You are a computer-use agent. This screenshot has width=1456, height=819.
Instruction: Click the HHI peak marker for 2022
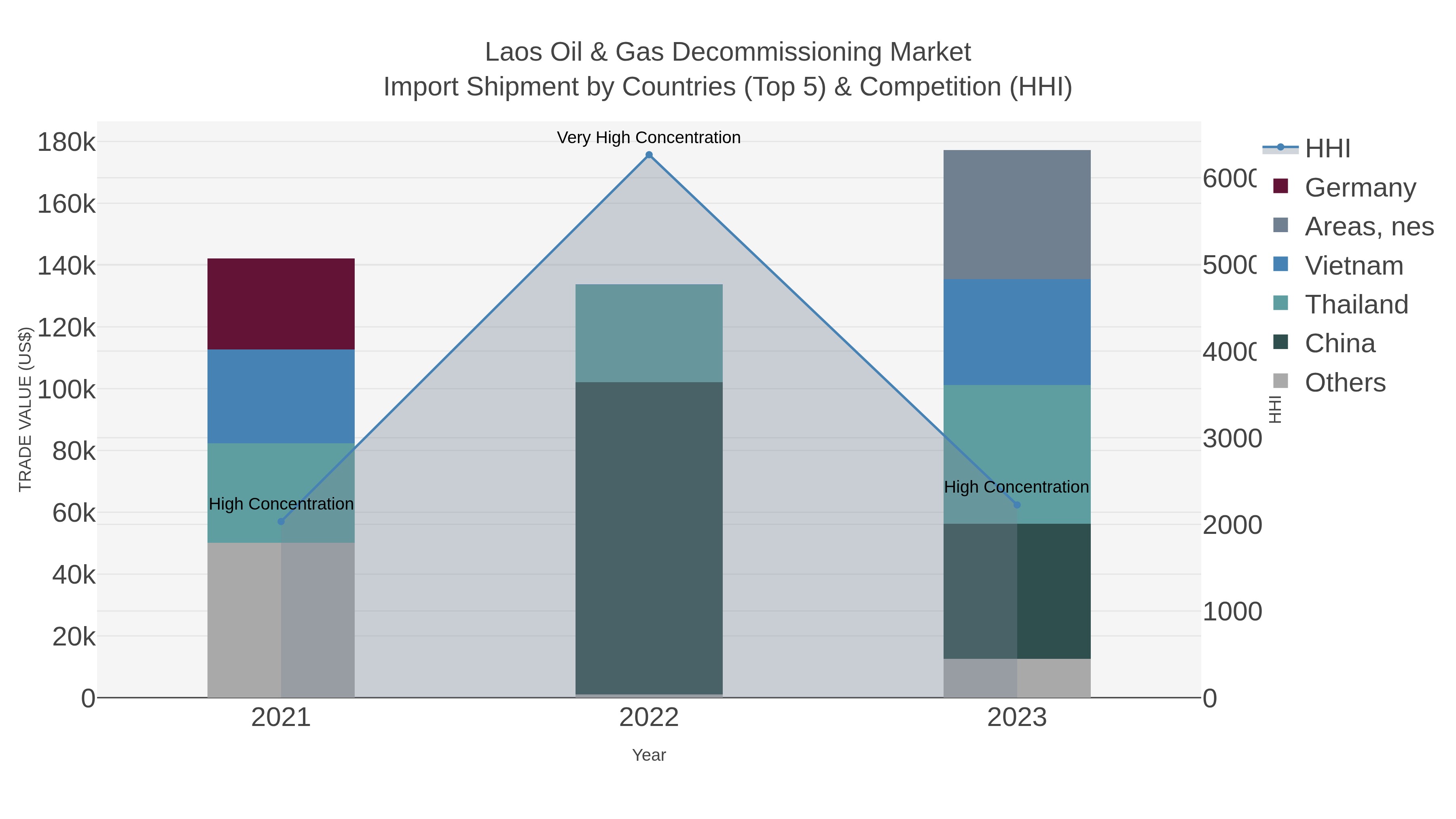pos(649,155)
